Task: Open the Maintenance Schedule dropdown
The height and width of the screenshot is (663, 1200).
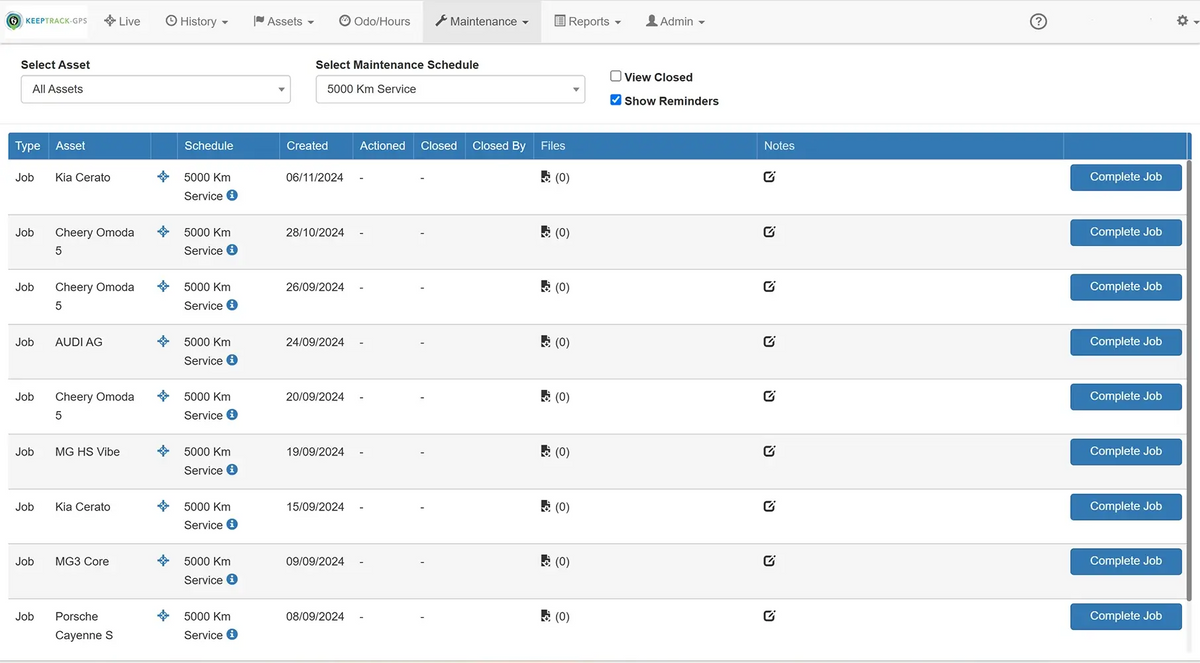Action: pyautogui.click(x=450, y=89)
